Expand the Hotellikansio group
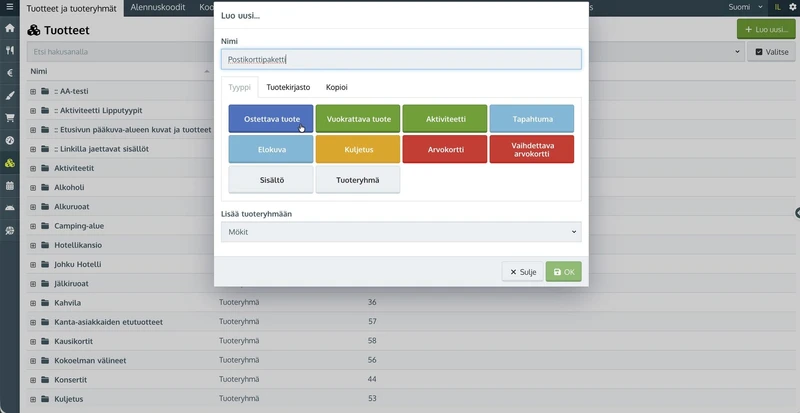800x413 pixels. [33, 245]
